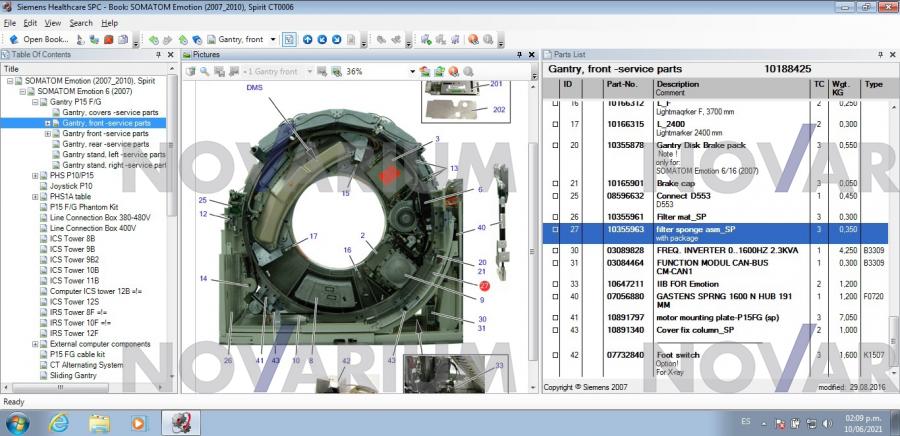The height and width of the screenshot is (436, 900).
Task: Click the Open Book toolbar button
Action: tap(40, 40)
